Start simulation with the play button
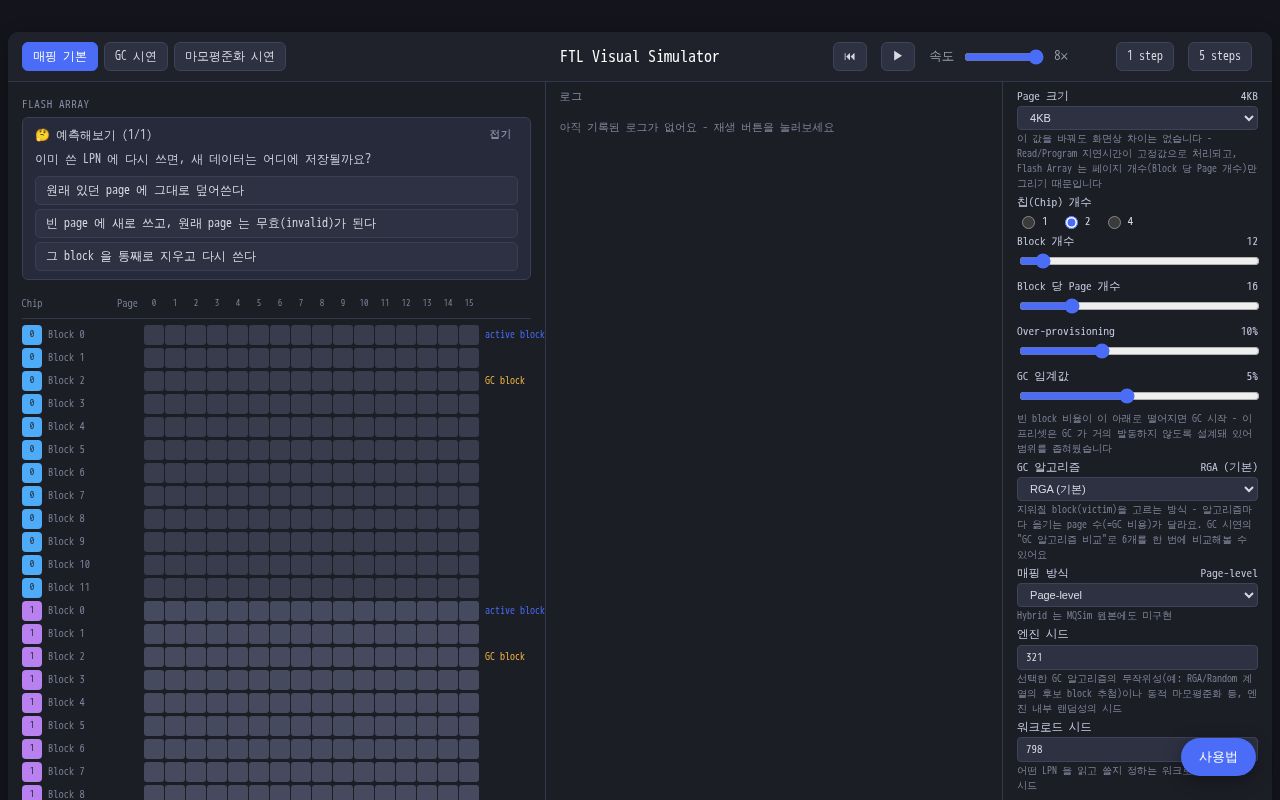 tap(898, 56)
